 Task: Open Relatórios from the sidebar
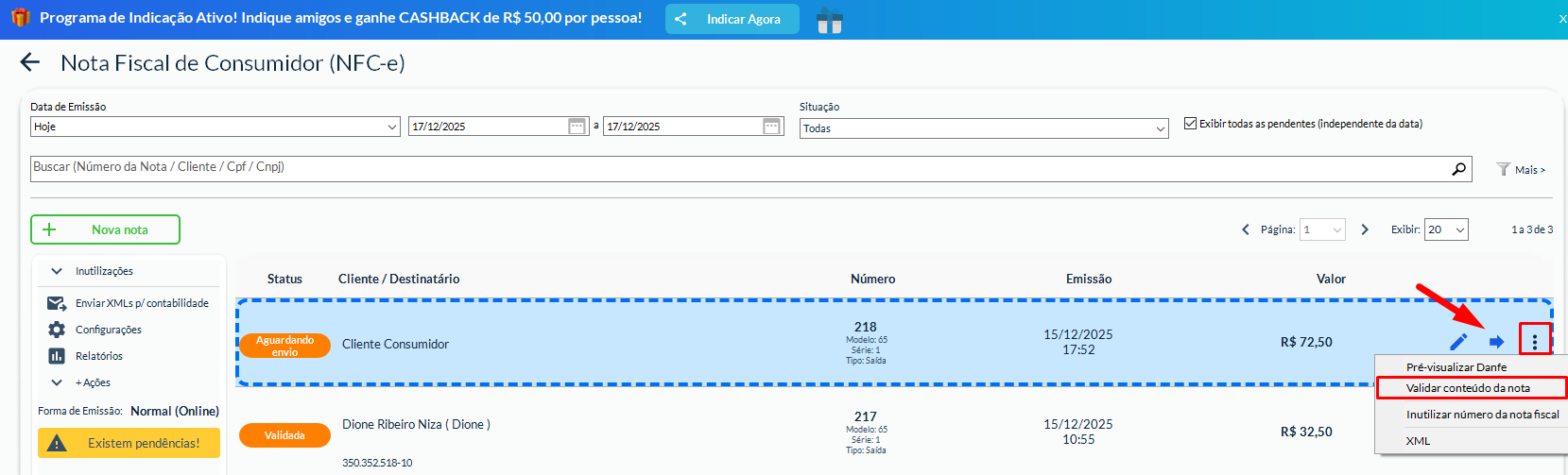coord(98,356)
